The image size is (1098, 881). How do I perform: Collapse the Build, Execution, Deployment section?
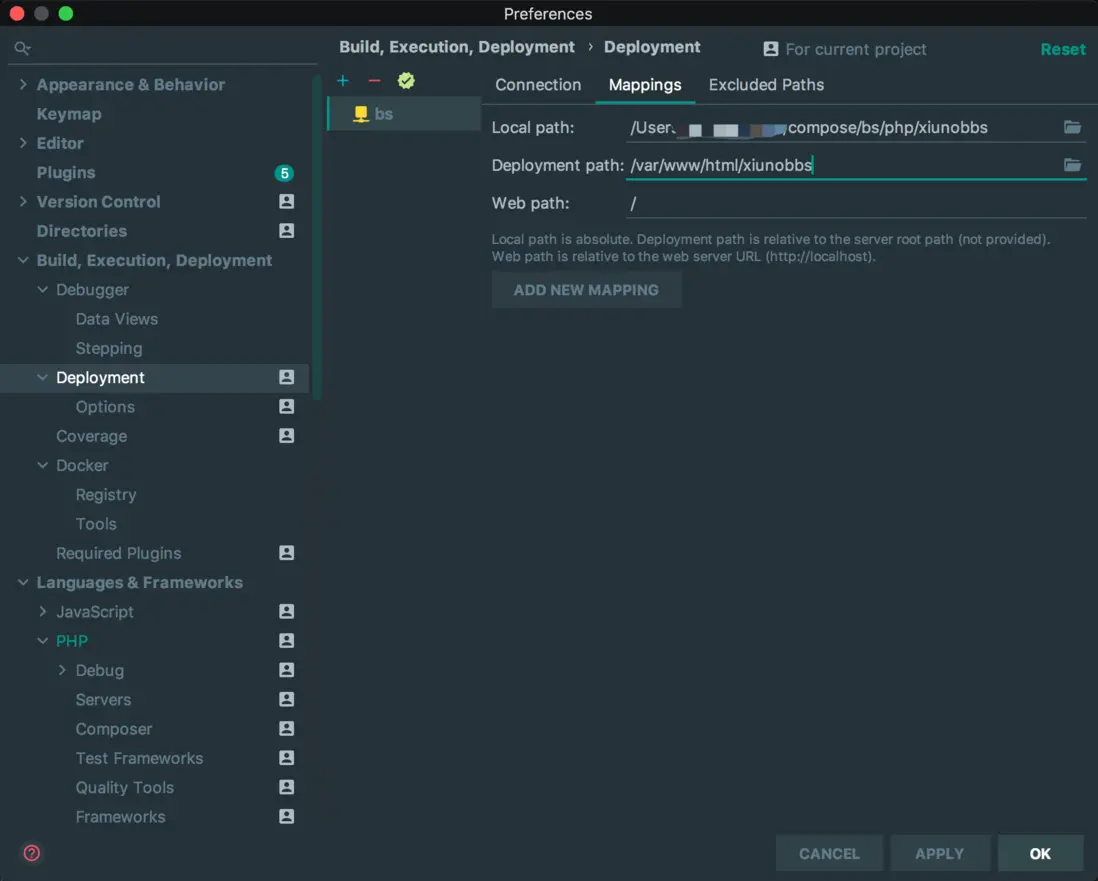(23, 260)
